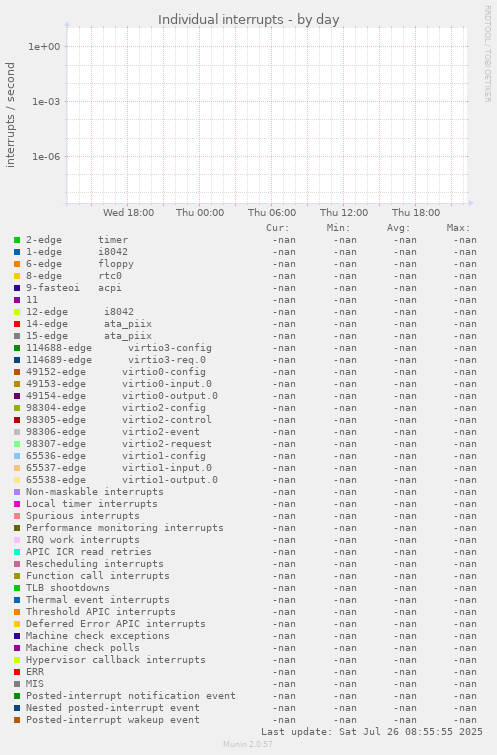Image resolution: width=497 pixels, height=755 pixels.
Task: Click the Wed 18:00 time axis label
Action: [128, 212]
